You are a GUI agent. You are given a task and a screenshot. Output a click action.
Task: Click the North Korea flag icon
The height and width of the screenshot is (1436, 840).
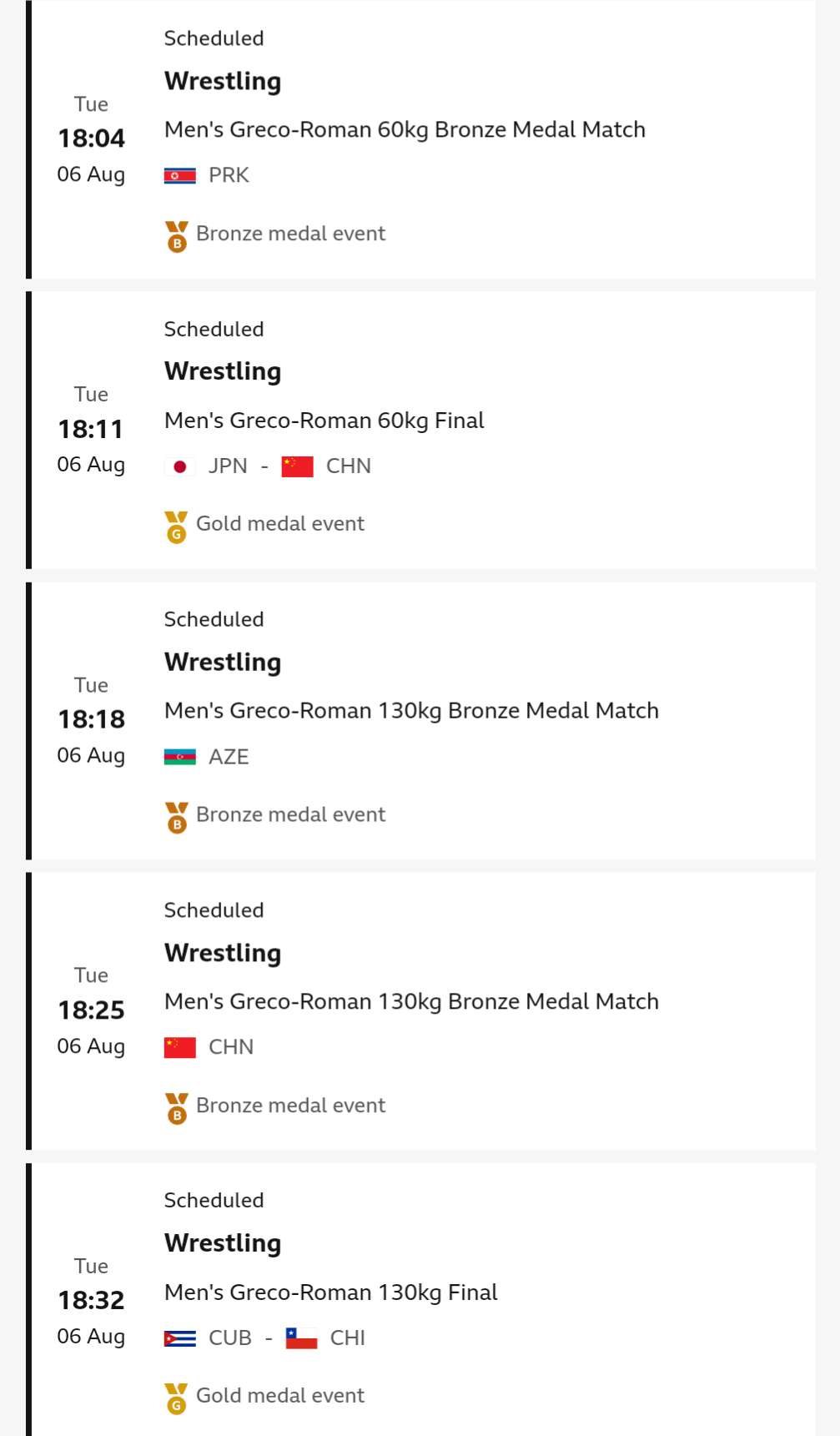[179, 175]
